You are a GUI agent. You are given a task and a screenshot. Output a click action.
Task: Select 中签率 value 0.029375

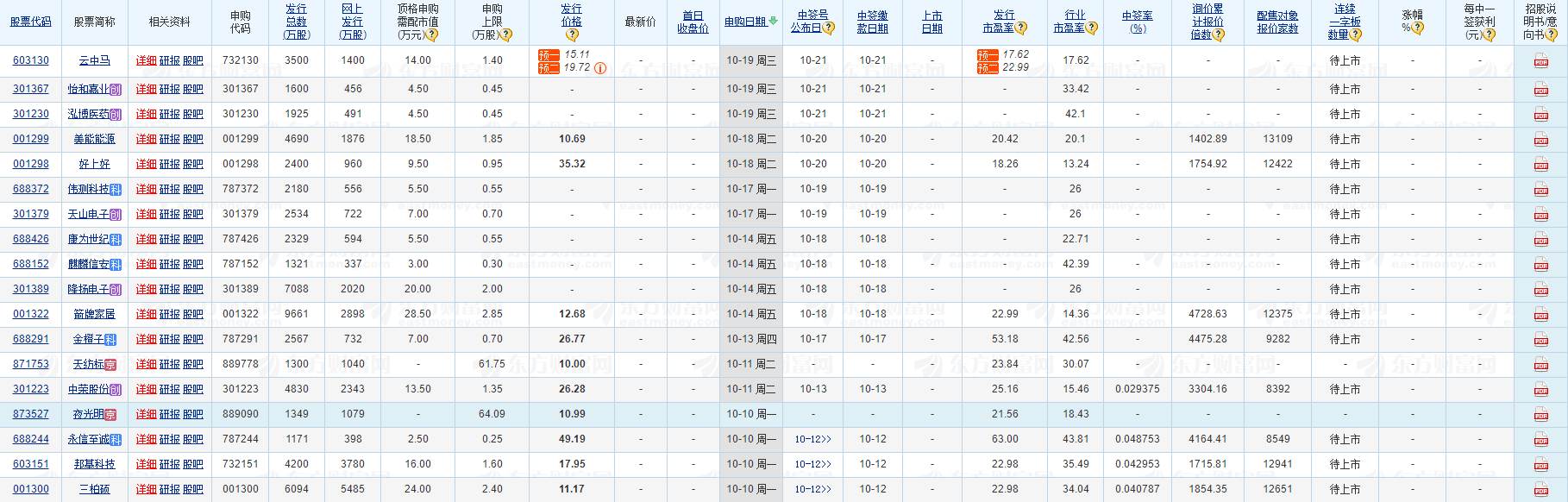[x=1138, y=390]
